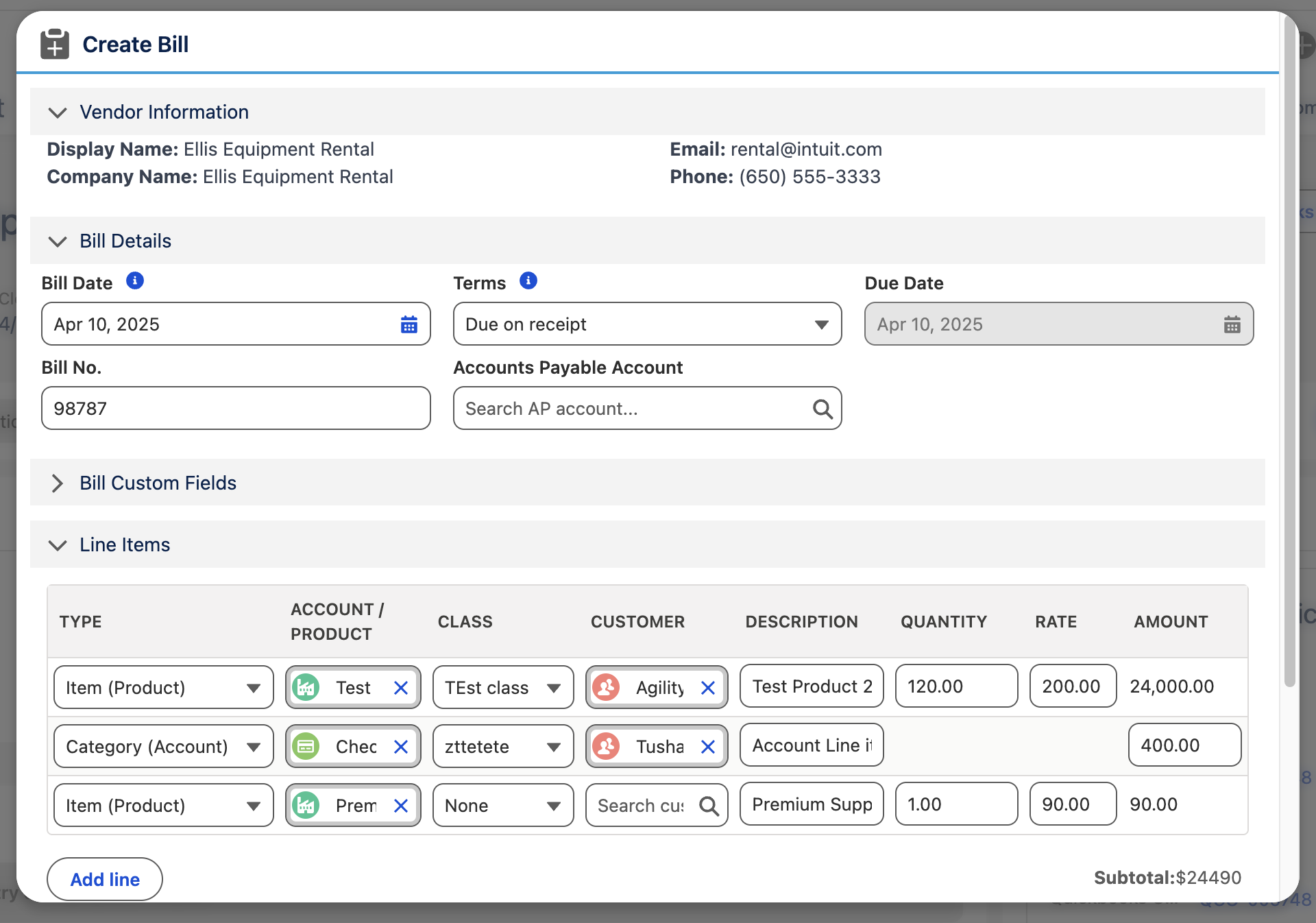Click the 90.00 rate field

[1073, 804]
